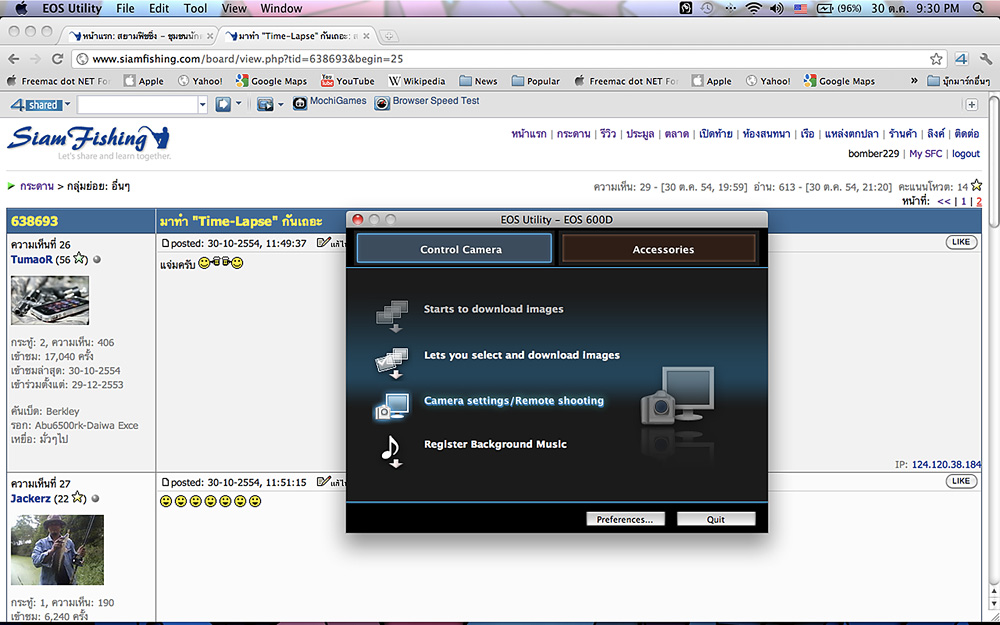Image resolution: width=1000 pixels, height=625 pixels.
Task: Go to page 1 of the thread
Action: (x=964, y=202)
